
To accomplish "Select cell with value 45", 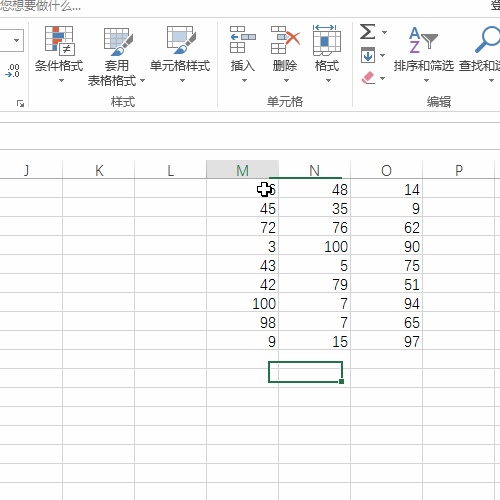I will point(242,208).
